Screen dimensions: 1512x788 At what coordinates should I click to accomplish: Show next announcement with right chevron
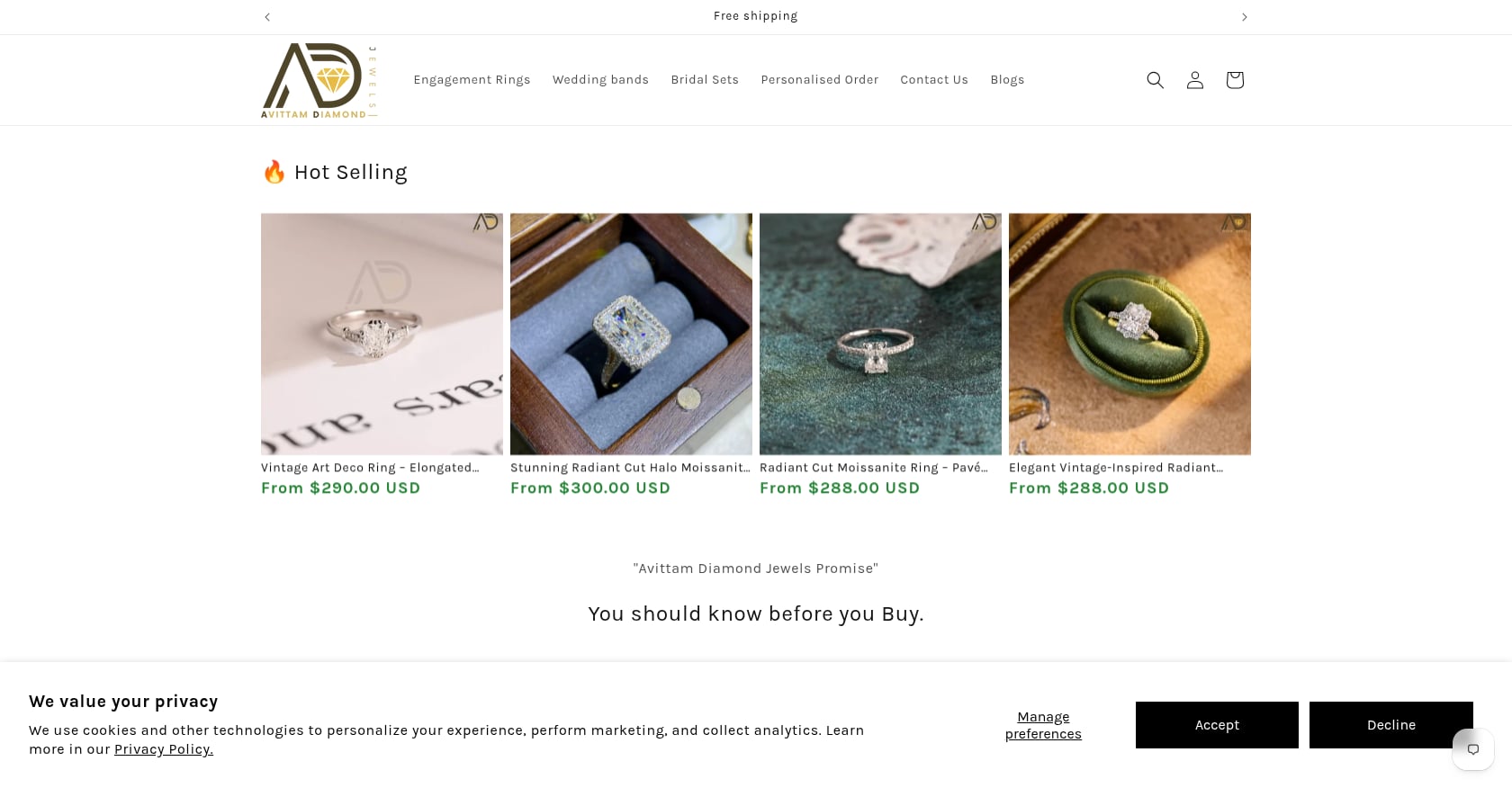click(x=1245, y=17)
